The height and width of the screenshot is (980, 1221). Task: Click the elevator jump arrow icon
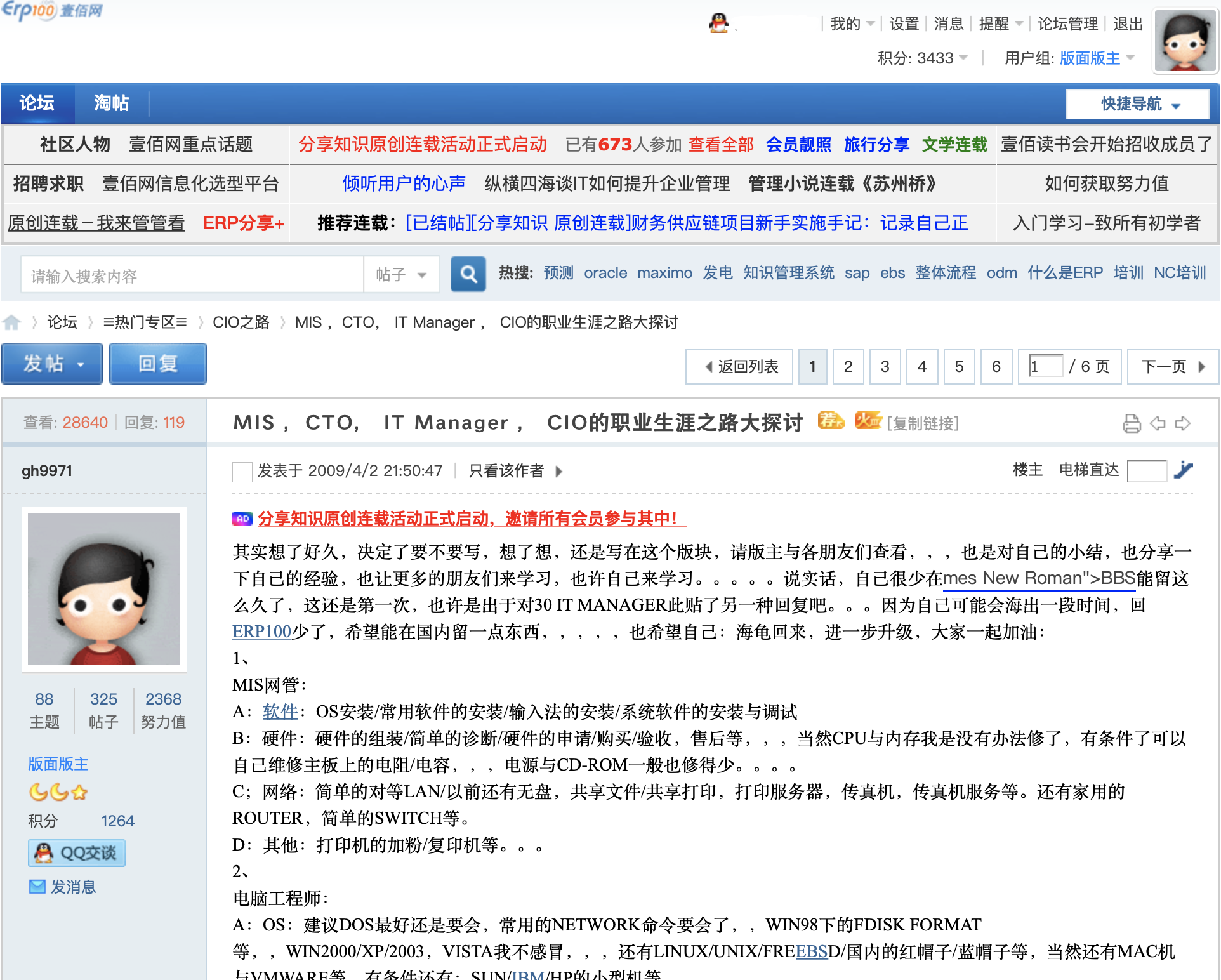pyautogui.click(x=1183, y=470)
